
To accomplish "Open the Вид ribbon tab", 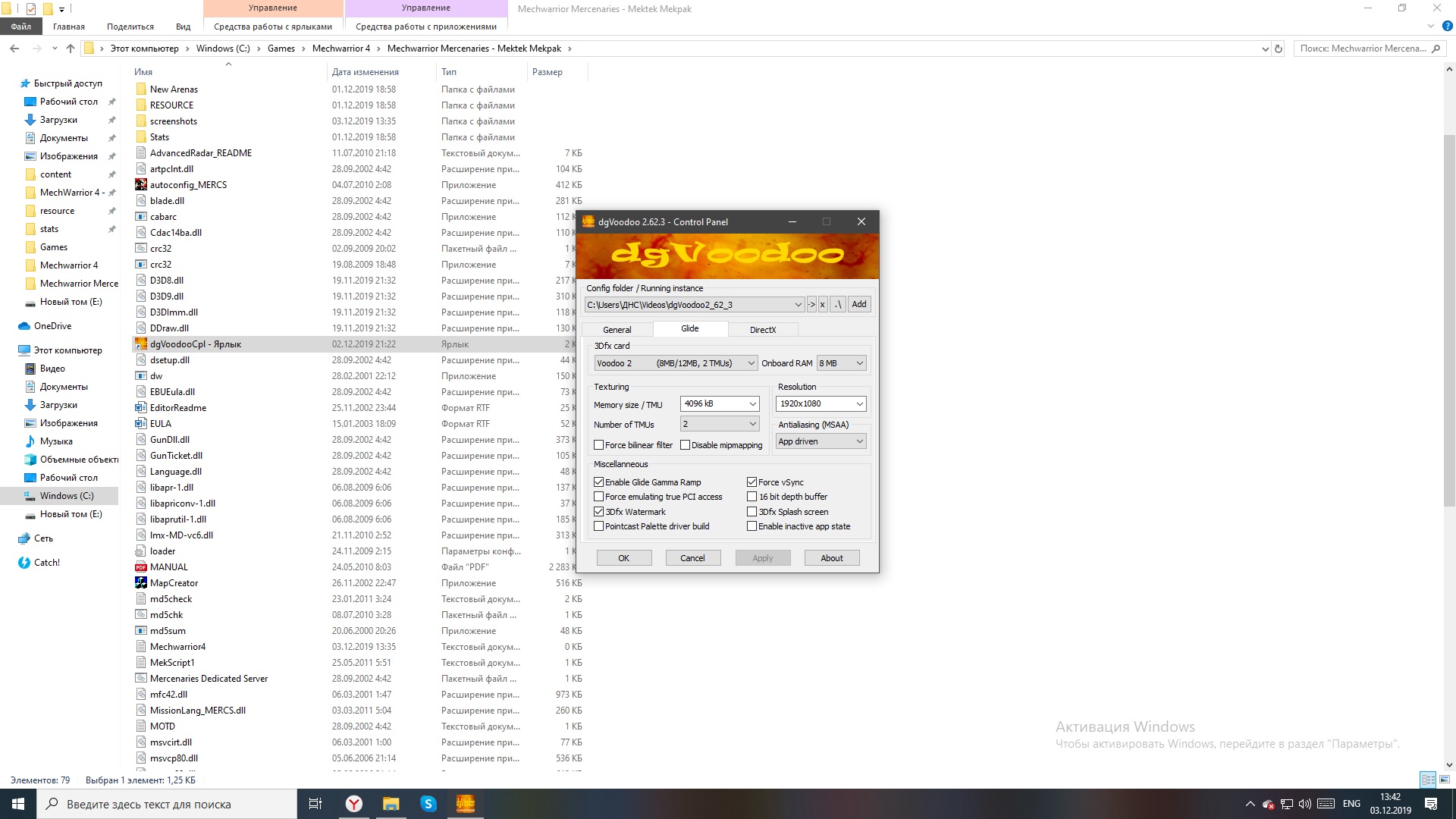I will tap(183, 27).
